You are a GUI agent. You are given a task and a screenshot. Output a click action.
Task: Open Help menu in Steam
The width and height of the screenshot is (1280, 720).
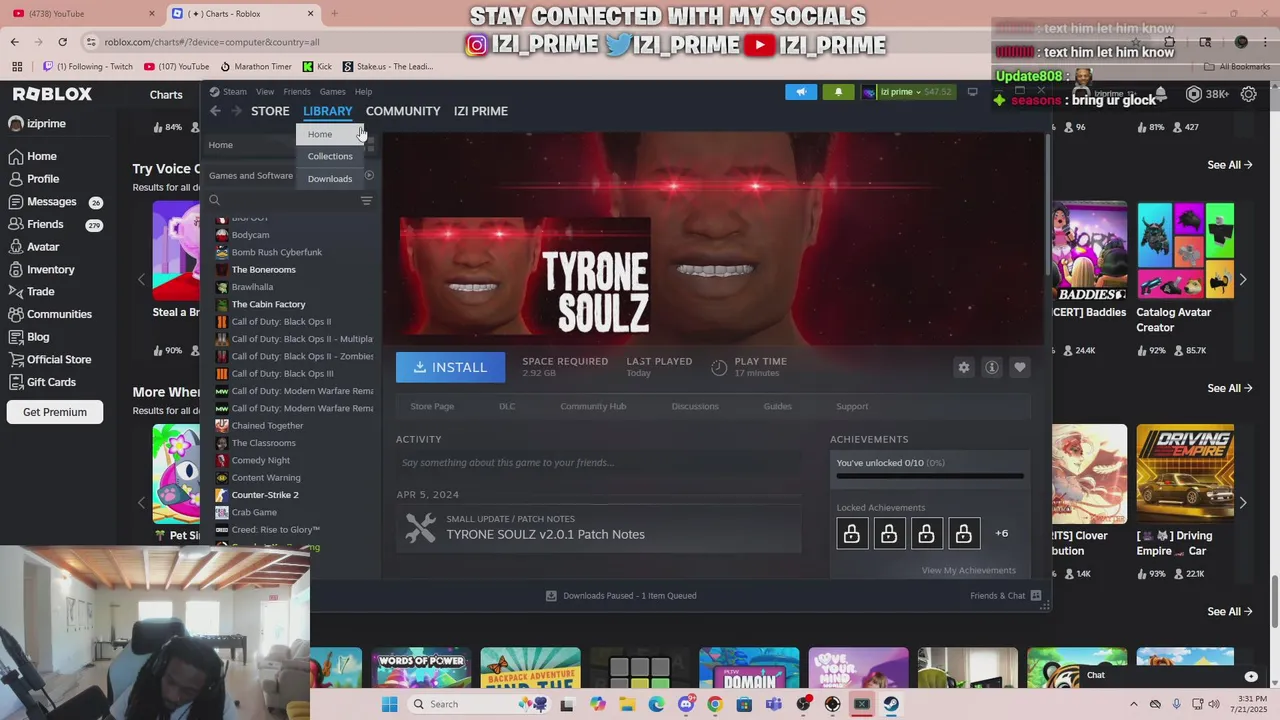364,92
